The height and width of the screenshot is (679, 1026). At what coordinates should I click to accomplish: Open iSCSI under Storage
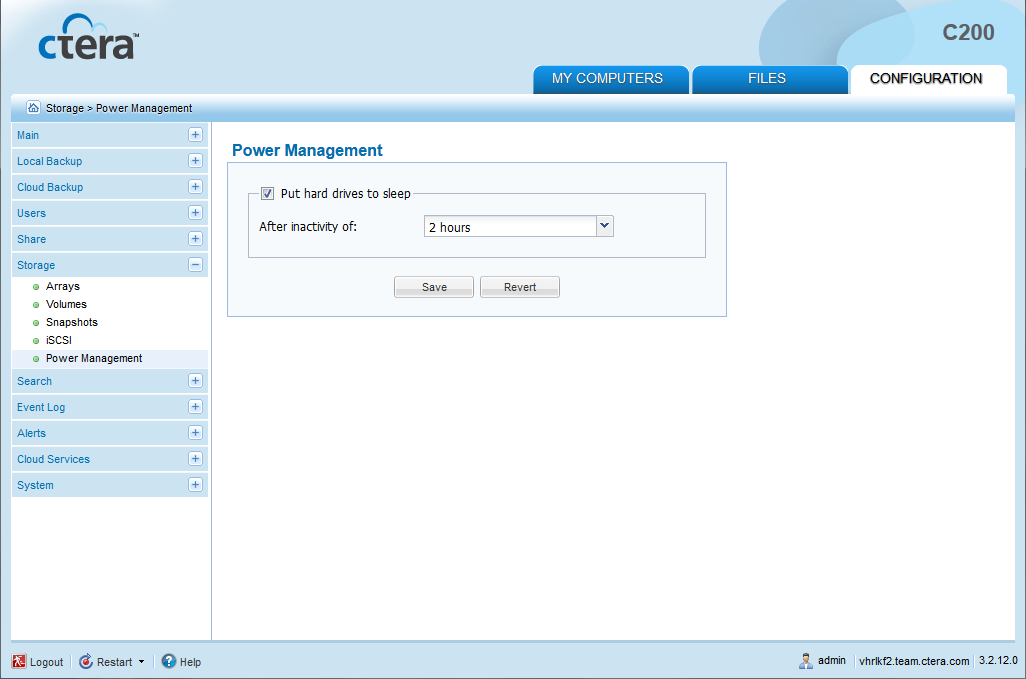[59, 341]
